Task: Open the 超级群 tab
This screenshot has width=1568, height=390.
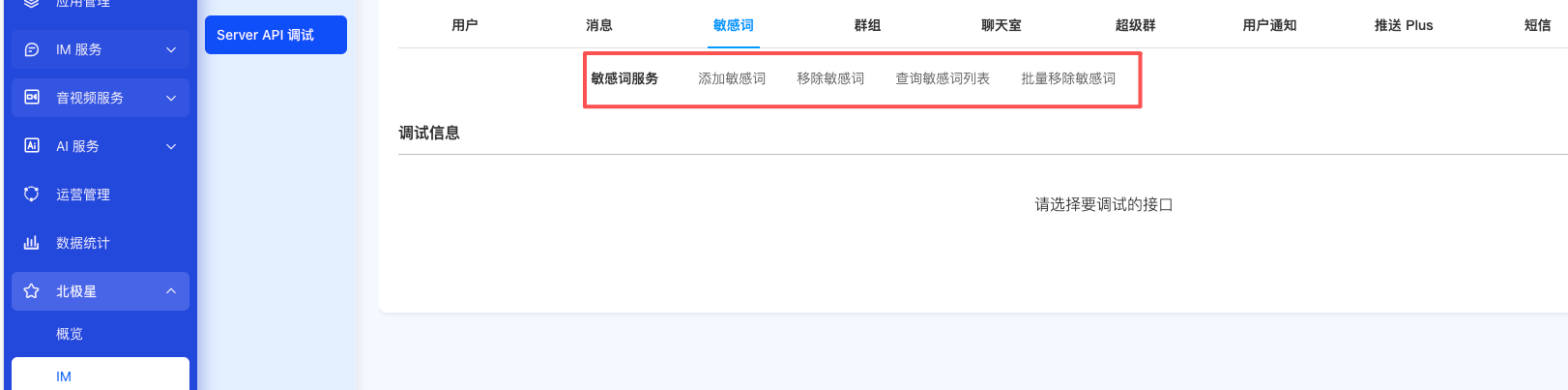Action: point(1136,25)
